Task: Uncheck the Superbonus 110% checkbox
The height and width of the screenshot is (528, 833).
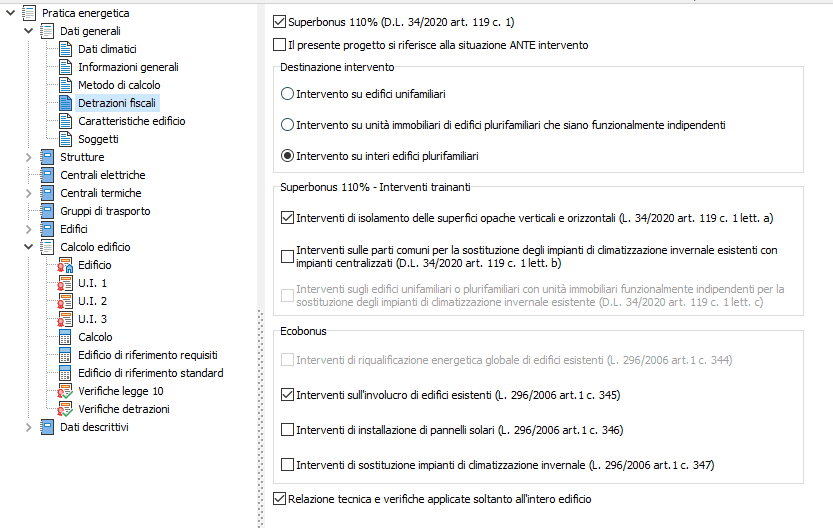Action: pyautogui.click(x=279, y=22)
